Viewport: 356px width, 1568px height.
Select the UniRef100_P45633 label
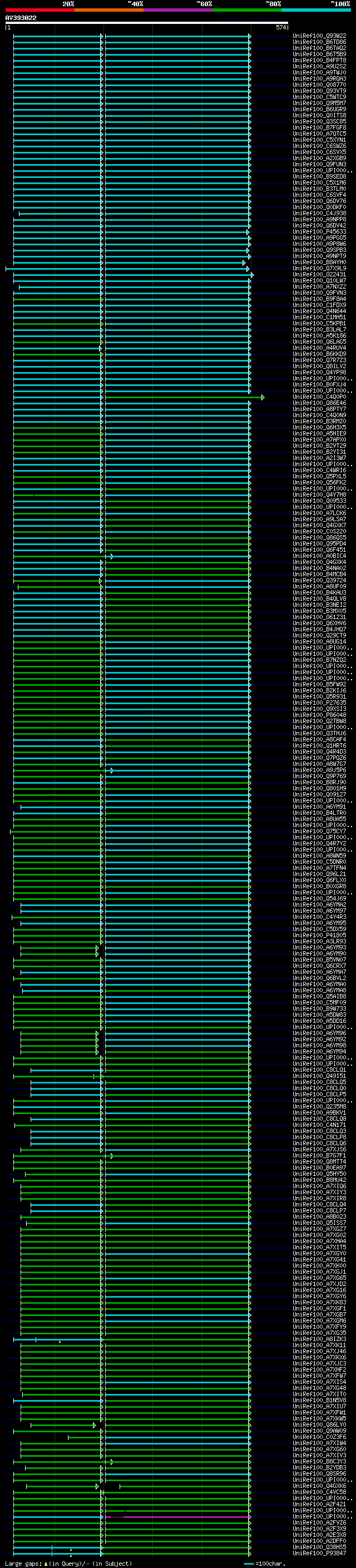click(319, 231)
